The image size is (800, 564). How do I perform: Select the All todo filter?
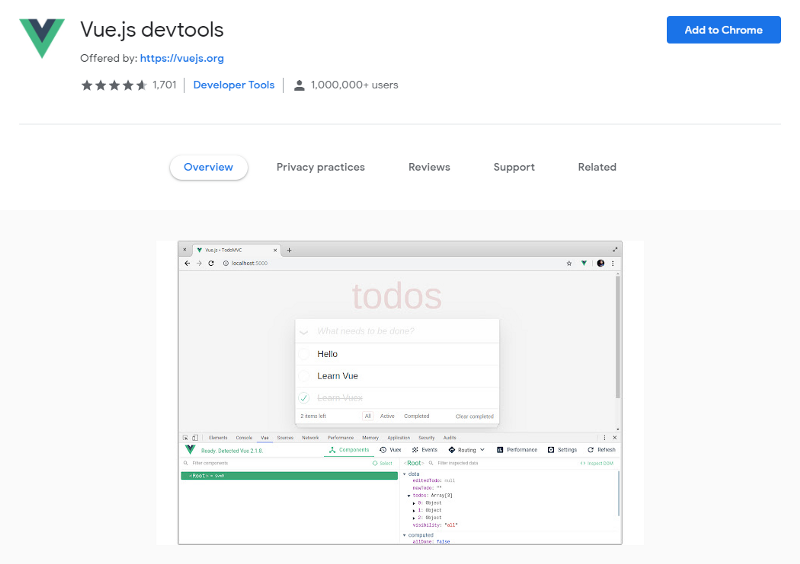point(367,416)
